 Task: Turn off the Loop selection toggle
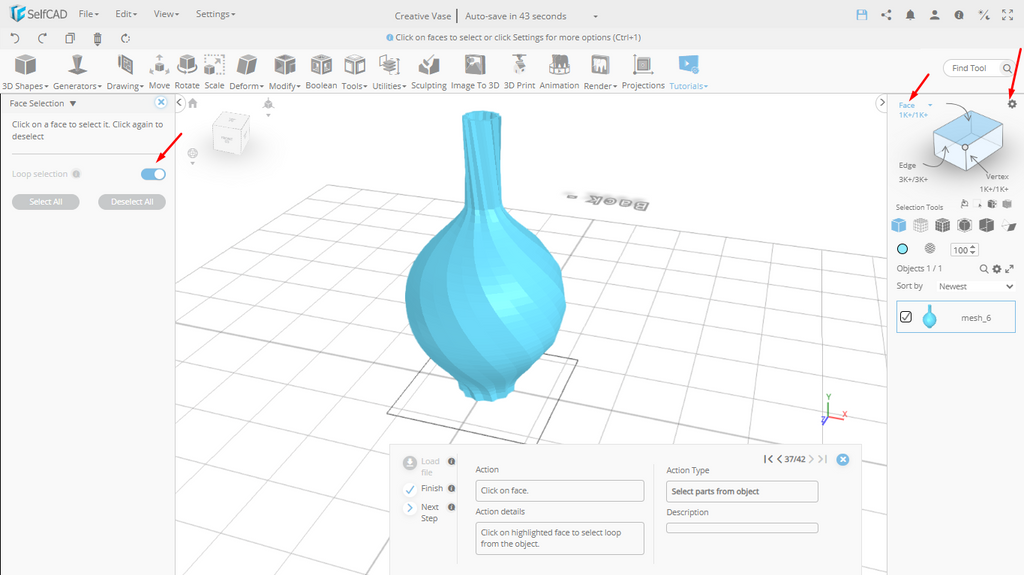point(153,174)
